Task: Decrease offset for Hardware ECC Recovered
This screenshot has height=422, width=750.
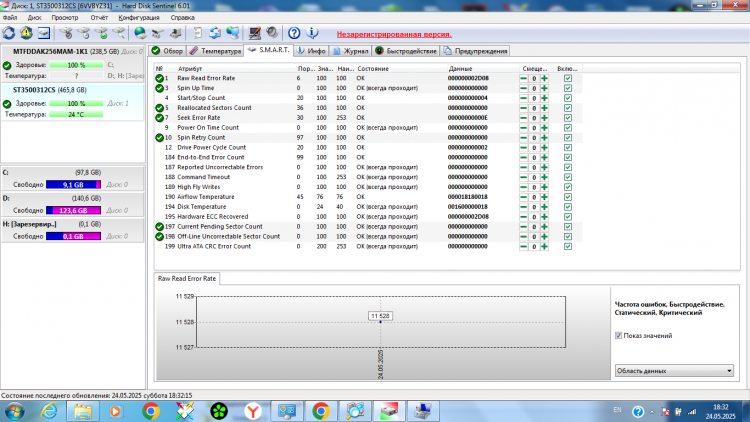Action: (524, 217)
